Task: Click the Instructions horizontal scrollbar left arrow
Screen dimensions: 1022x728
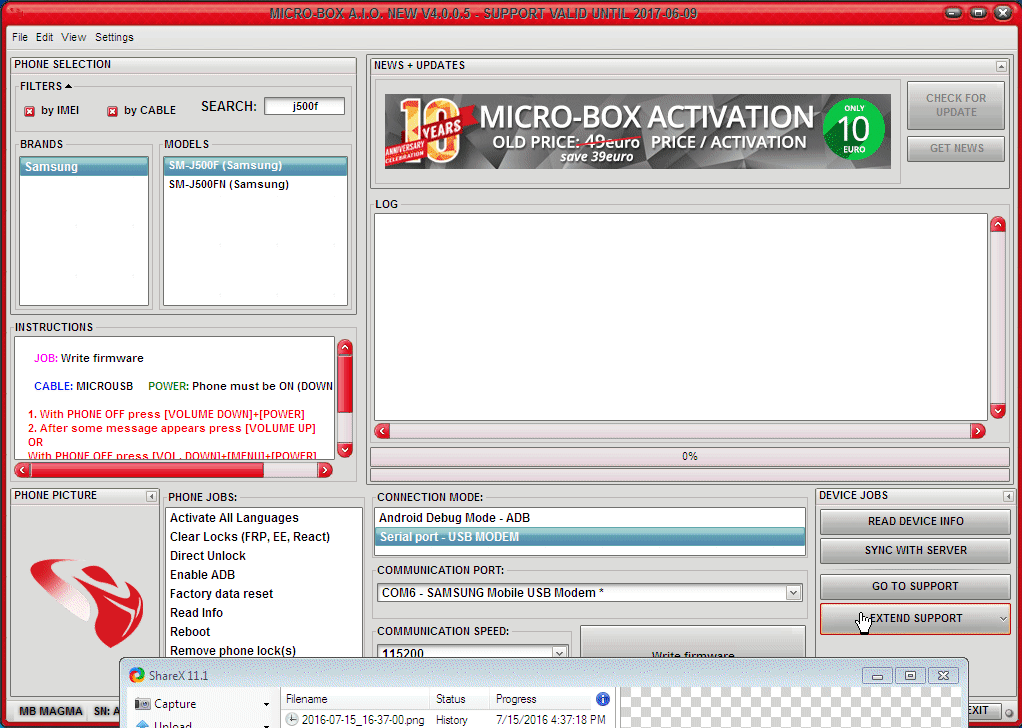Action: 23,470
